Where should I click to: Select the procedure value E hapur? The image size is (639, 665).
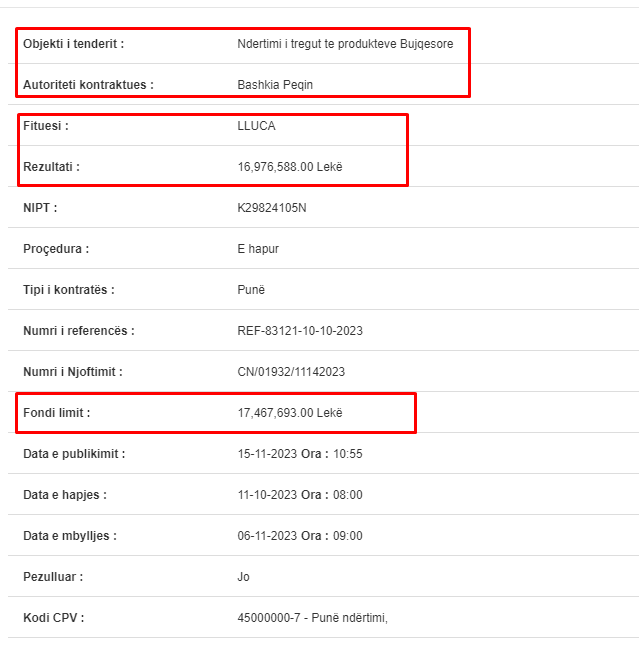[258, 249]
